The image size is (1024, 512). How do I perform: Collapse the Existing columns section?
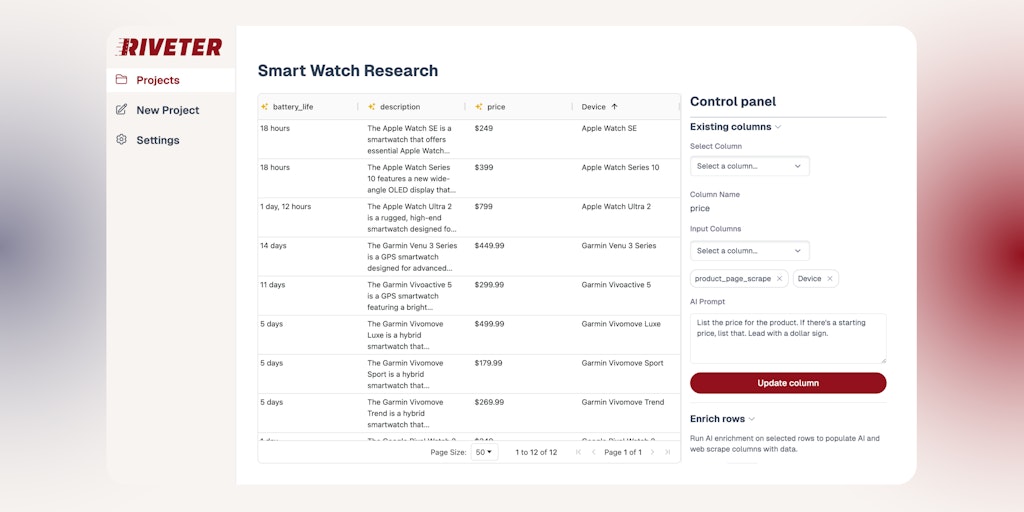click(735, 127)
